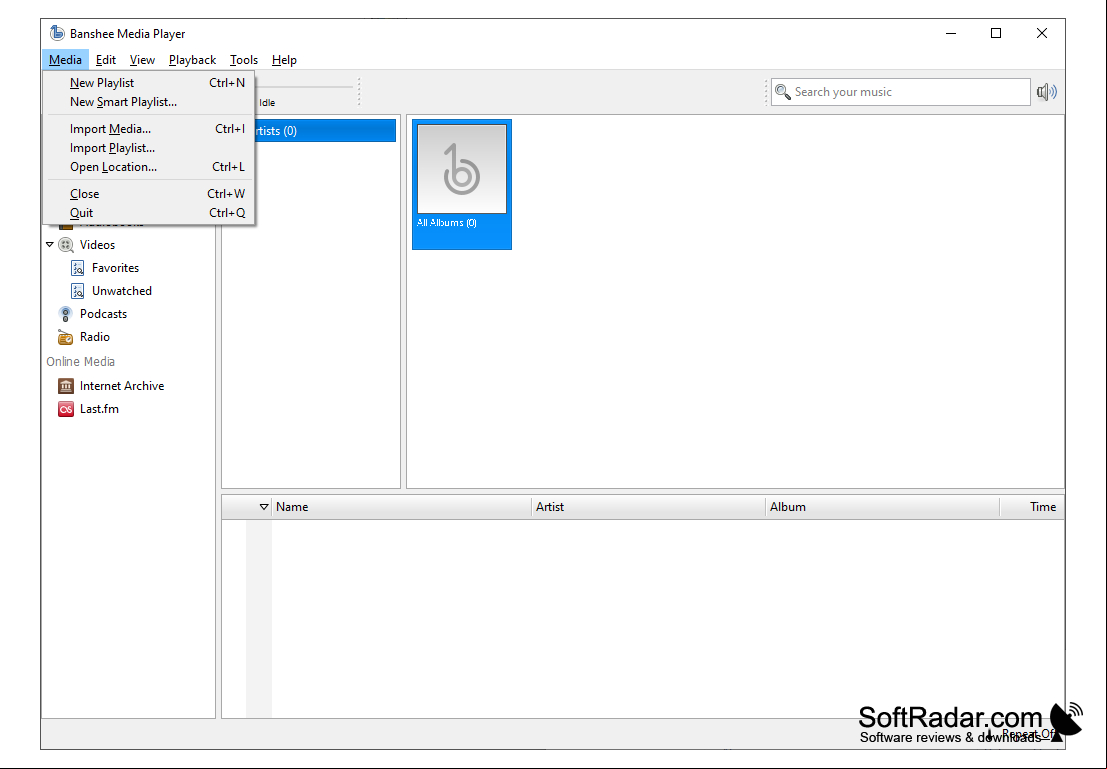The height and width of the screenshot is (769, 1107).
Task: Choose New Playlist from the Media menu
Action: (x=149, y=83)
